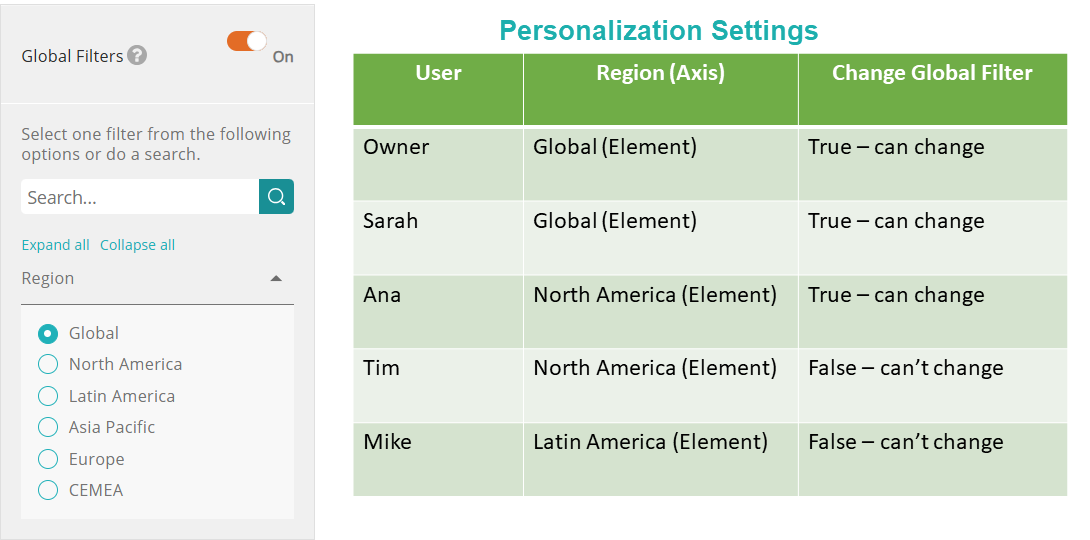Collapse the Region section arrow
Screen dimensions: 1090x540
pos(276,279)
